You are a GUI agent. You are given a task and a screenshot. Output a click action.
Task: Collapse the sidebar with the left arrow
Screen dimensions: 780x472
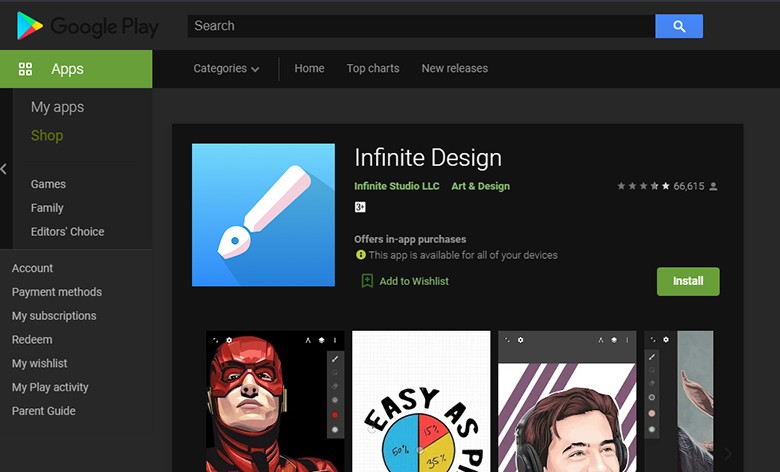[x=4, y=169]
